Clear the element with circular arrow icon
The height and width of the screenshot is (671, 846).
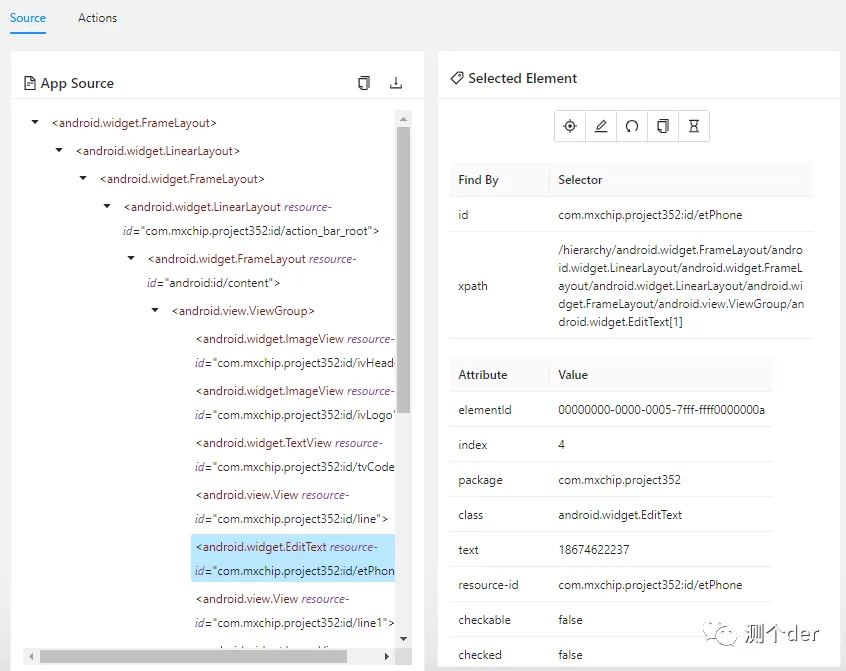pos(632,126)
